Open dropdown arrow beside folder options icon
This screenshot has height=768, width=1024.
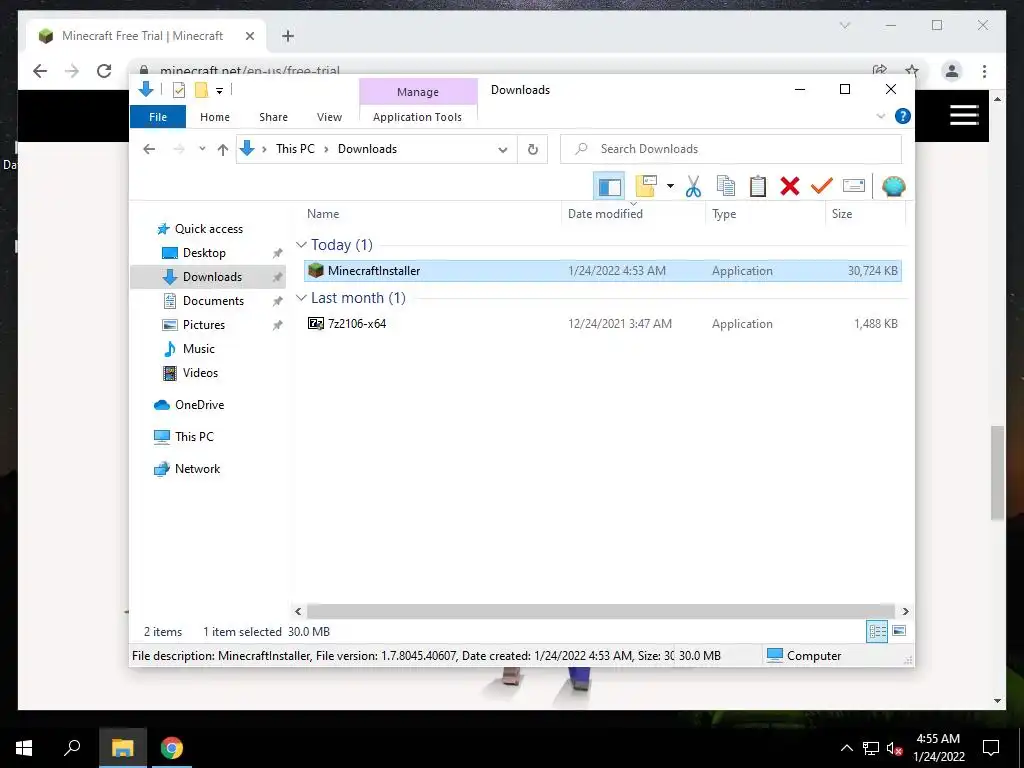click(670, 187)
